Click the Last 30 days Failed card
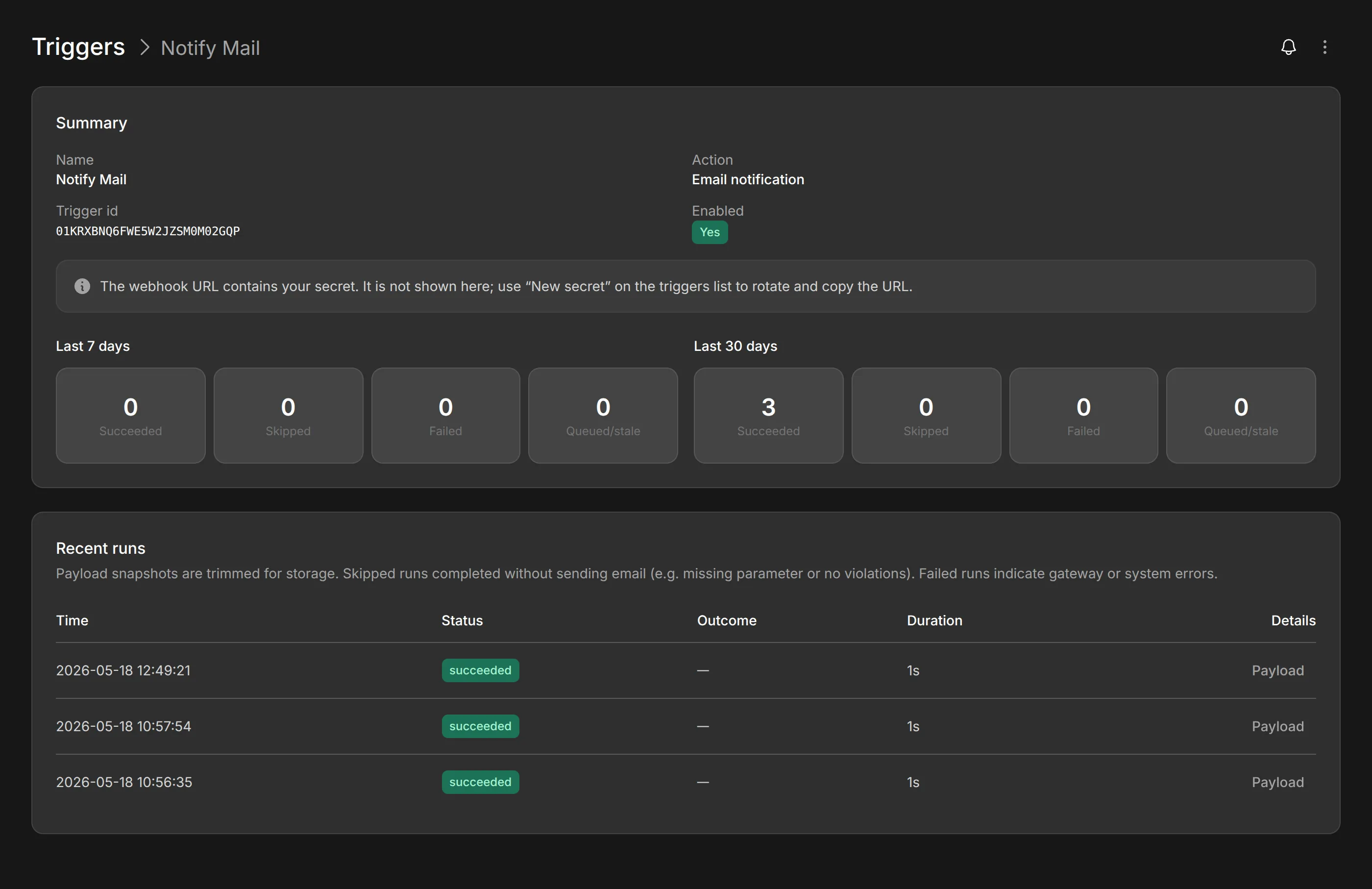This screenshot has width=1372, height=889. [x=1084, y=416]
